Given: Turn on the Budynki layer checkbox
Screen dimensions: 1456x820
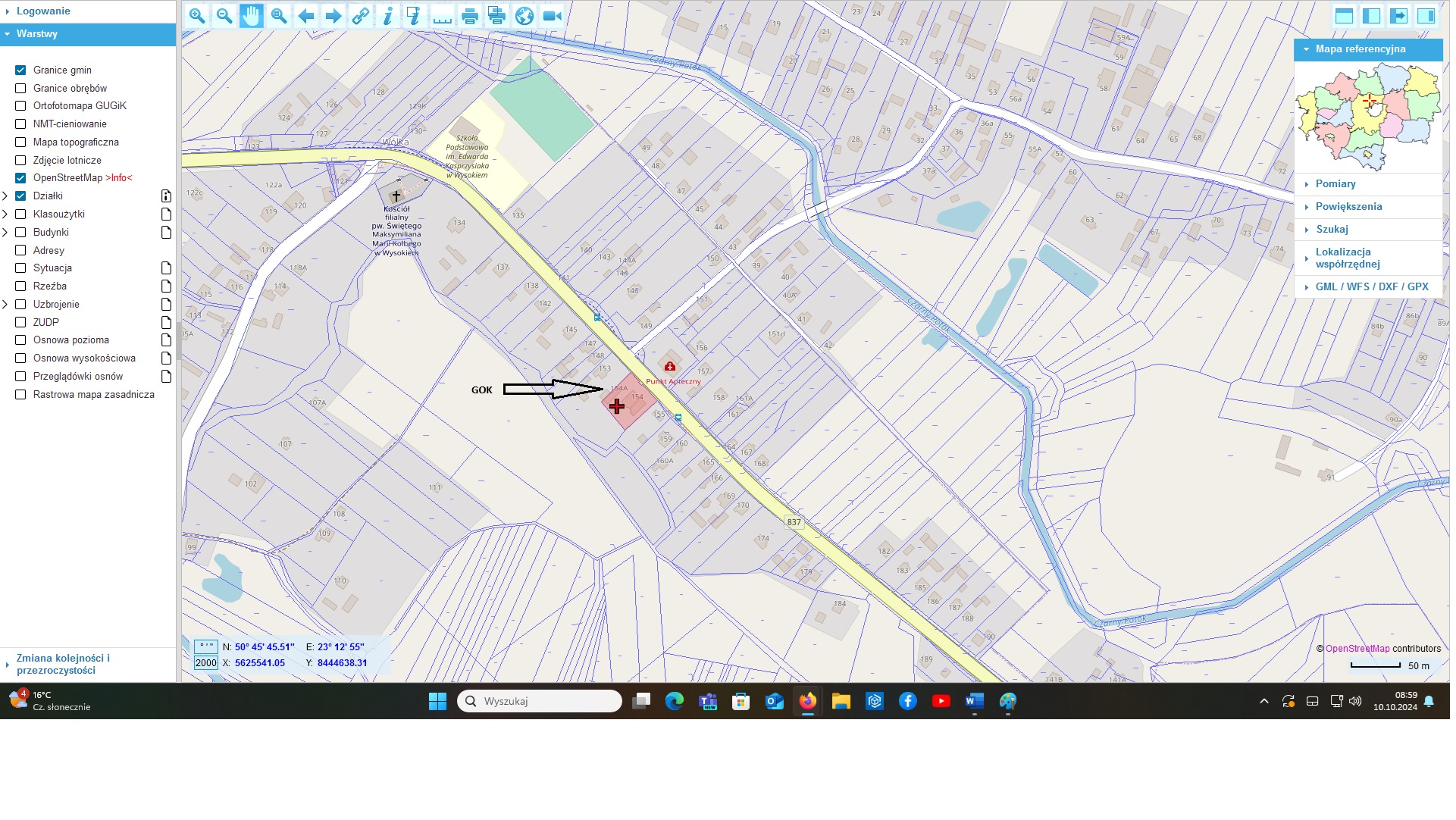Looking at the screenshot, I should click(x=20, y=233).
